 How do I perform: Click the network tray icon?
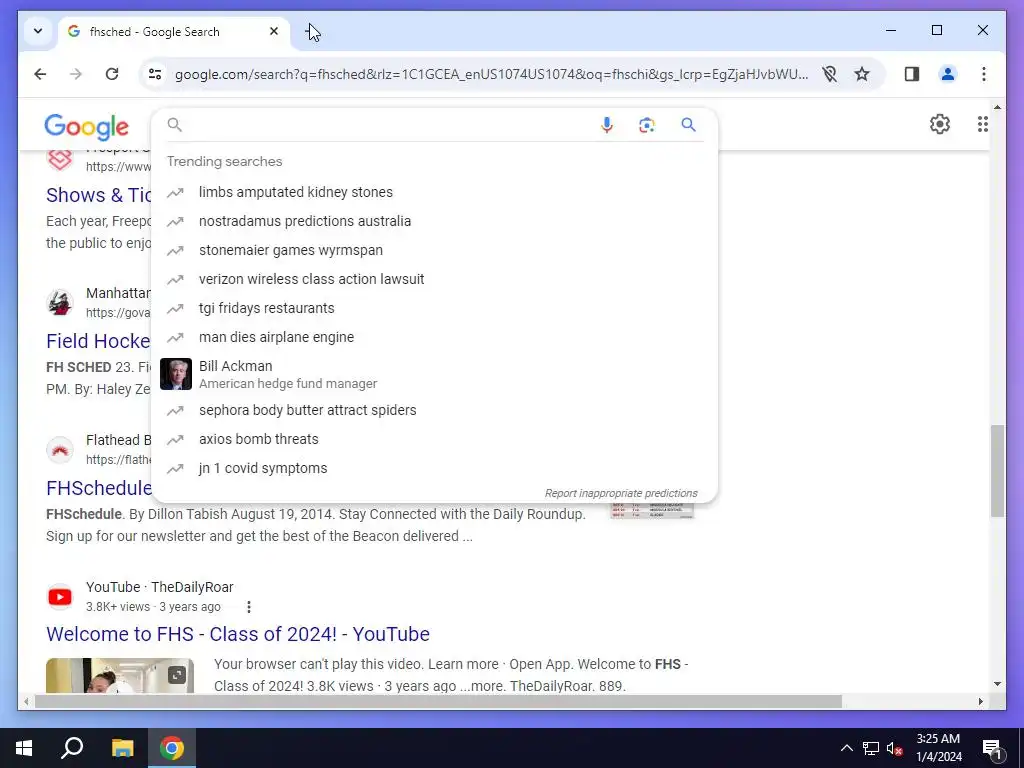[871, 748]
